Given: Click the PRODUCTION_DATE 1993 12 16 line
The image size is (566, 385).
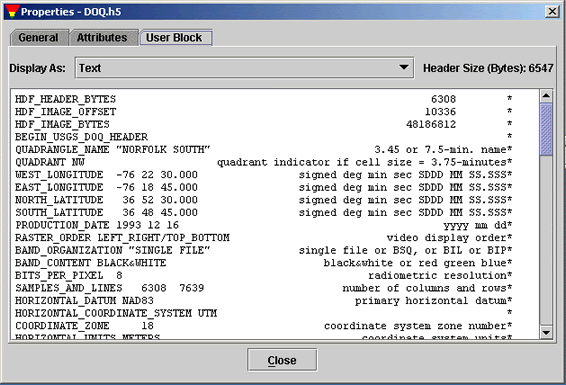Looking at the screenshot, I should pyautogui.click(x=264, y=225).
